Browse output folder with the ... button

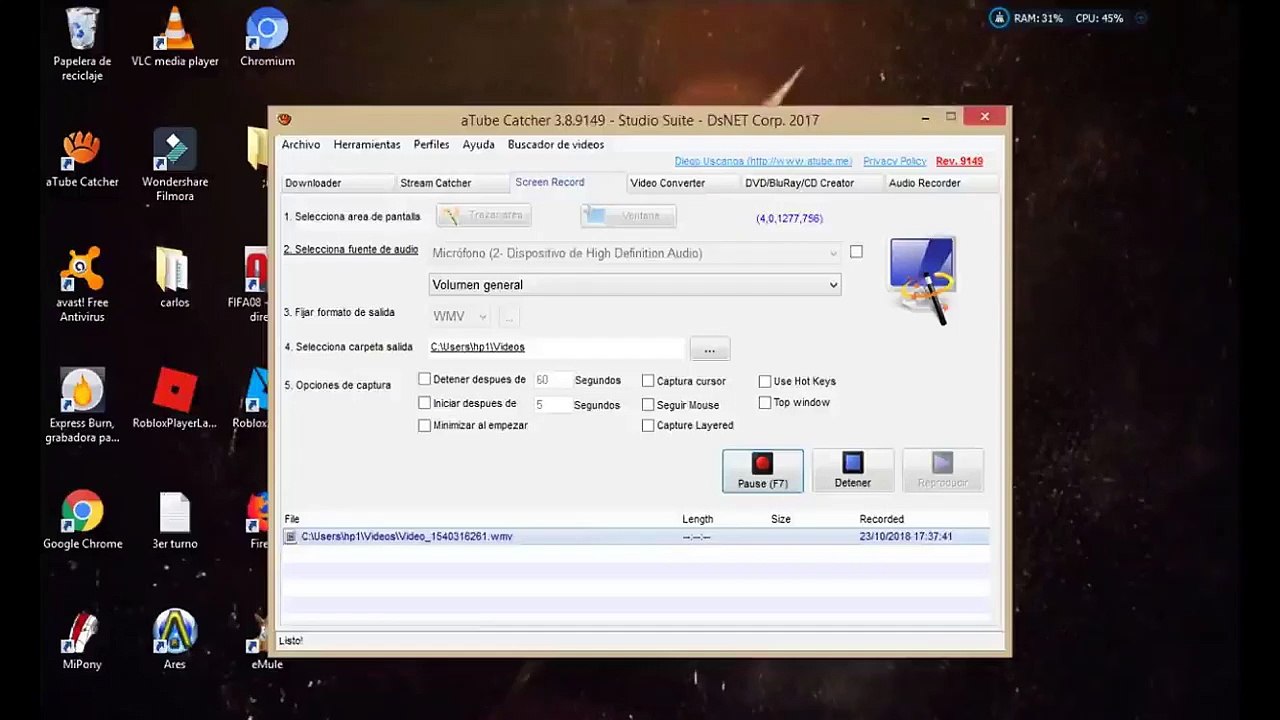pos(709,349)
